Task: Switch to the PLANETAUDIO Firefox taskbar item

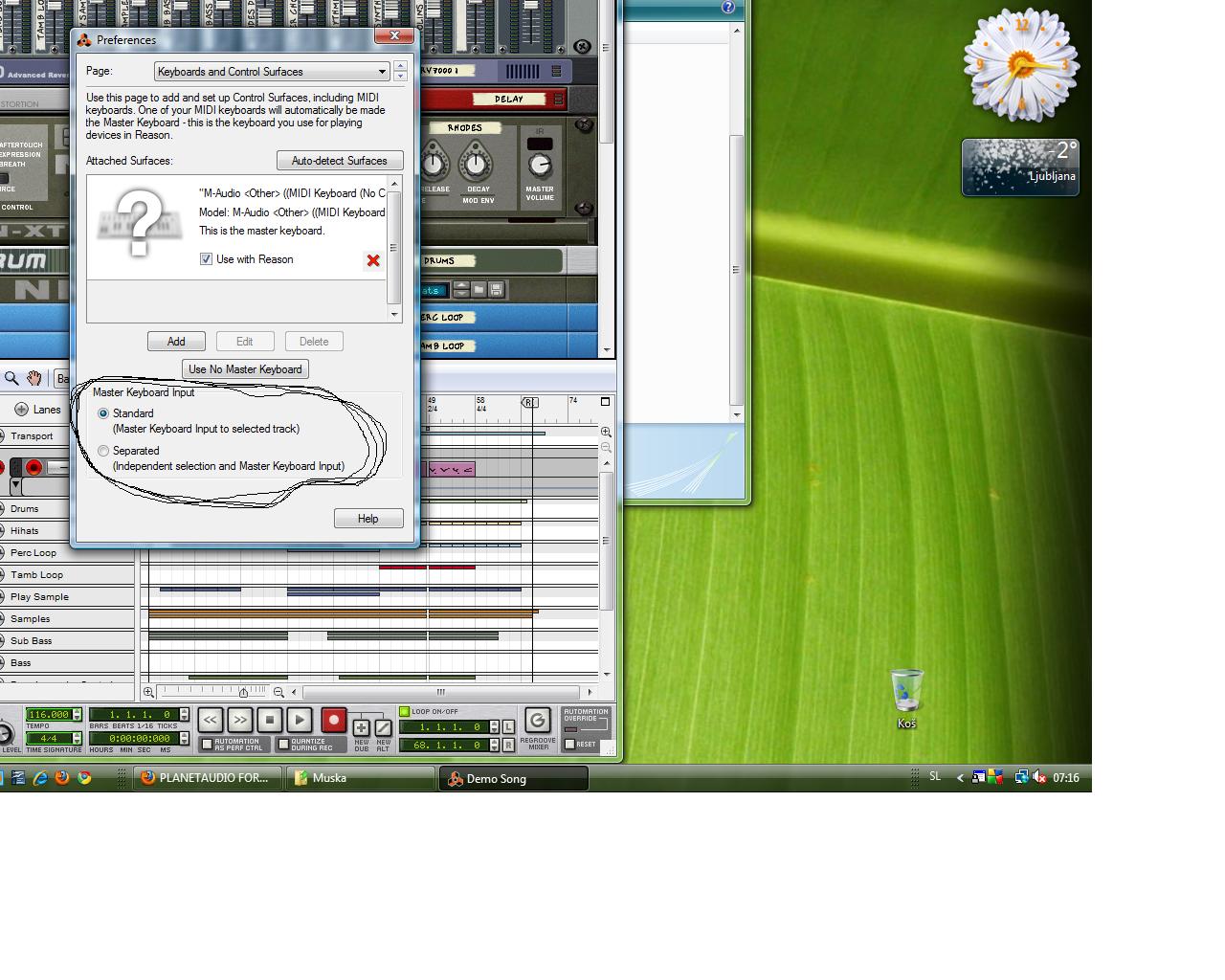Action: coord(208,778)
